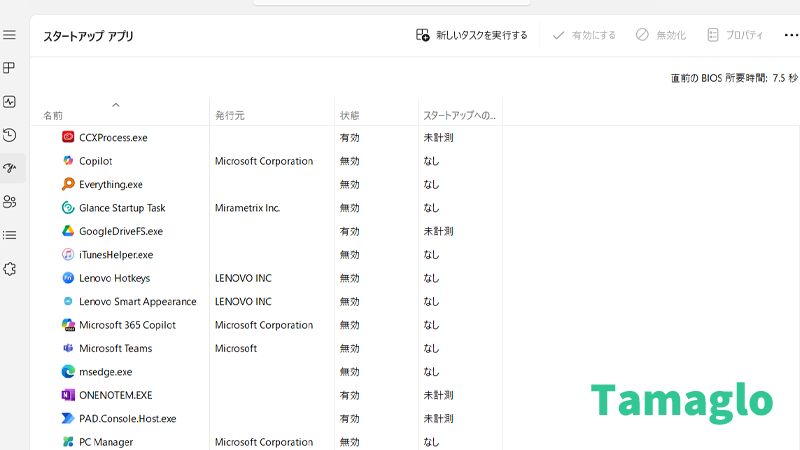Sort by the 名前 column header
Image resolution: width=800 pixels, height=450 pixels.
(53, 116)
